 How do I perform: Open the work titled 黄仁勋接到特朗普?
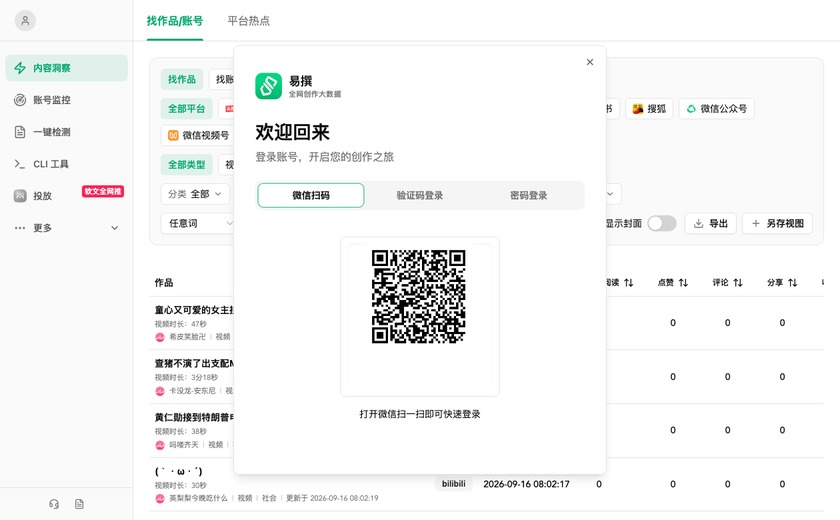(x=194, y=417)
